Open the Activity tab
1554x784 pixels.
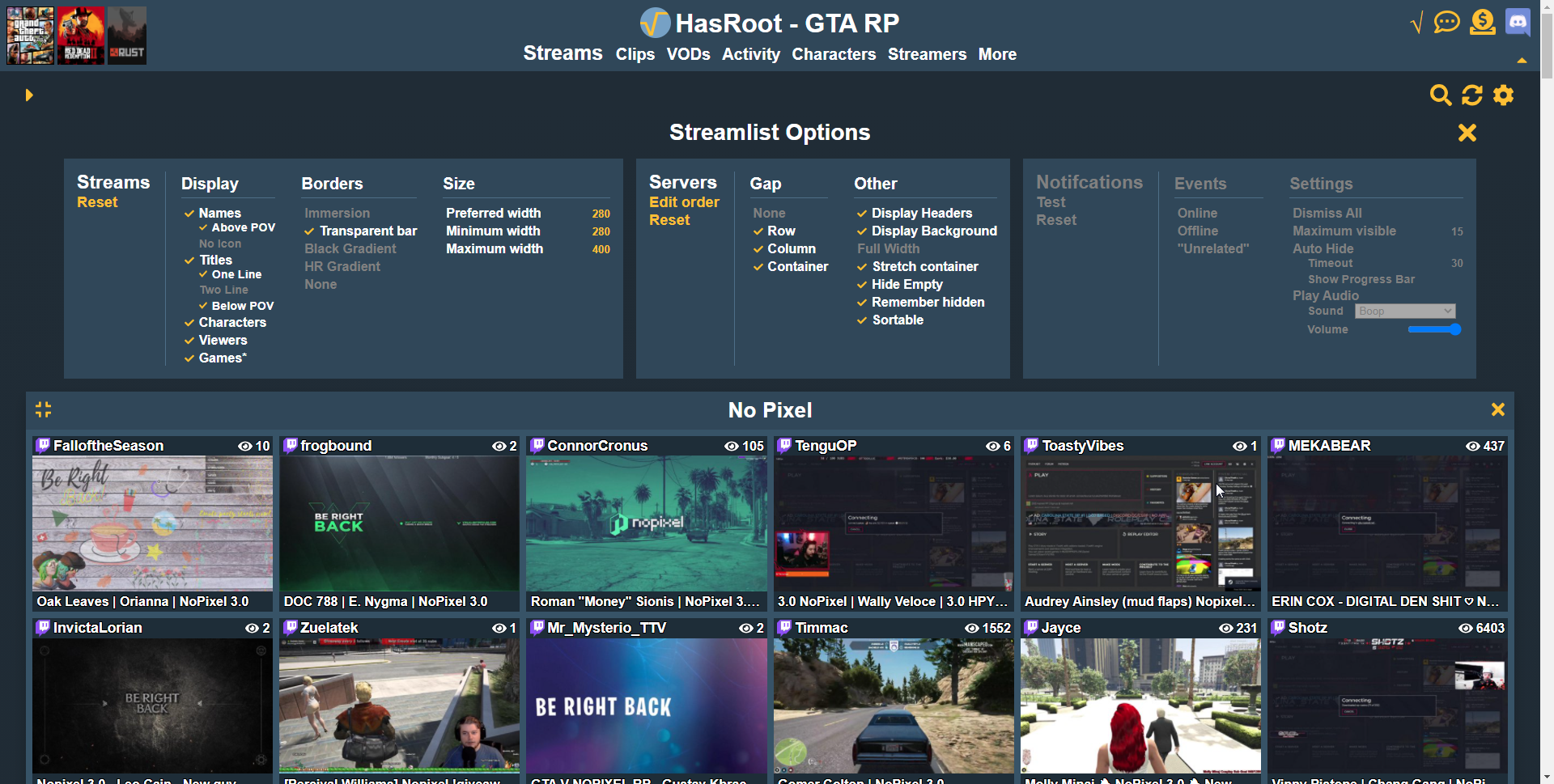tap(751, 54)
